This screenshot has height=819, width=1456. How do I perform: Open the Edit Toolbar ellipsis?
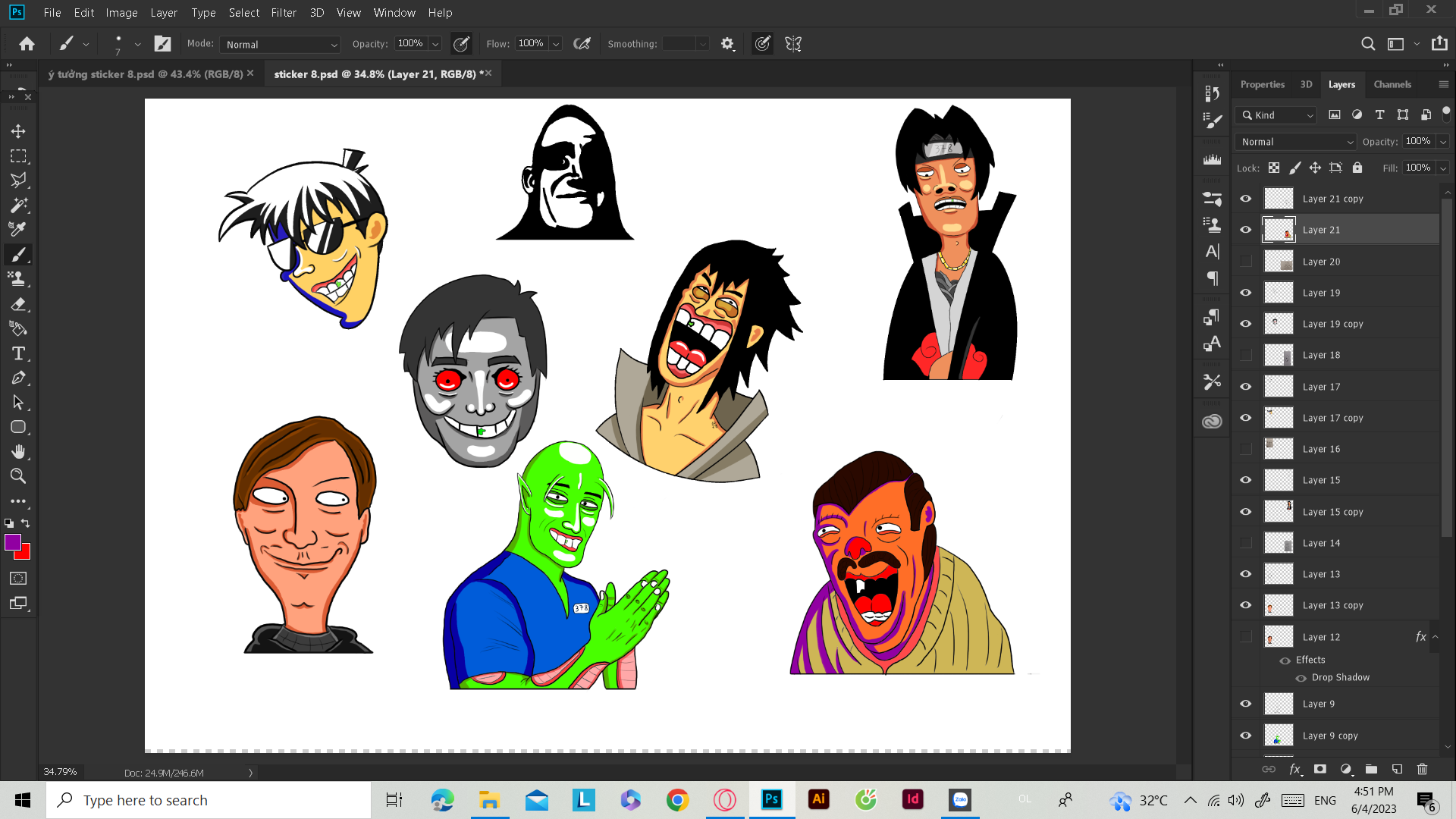[18, 501]
